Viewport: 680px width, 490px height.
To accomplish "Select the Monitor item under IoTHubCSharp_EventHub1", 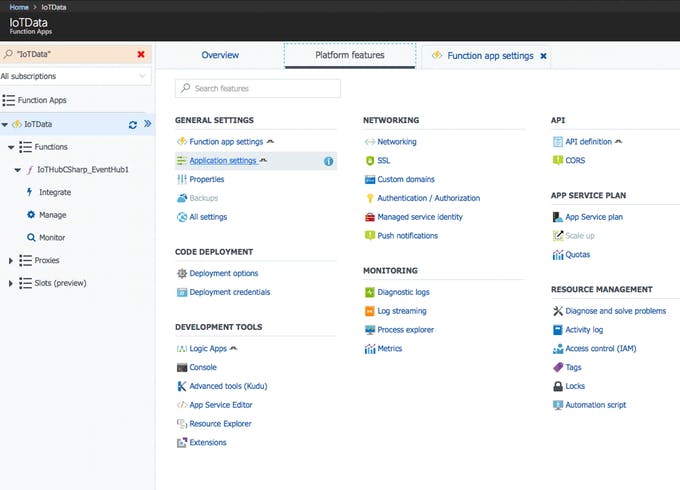I will 52,237.
